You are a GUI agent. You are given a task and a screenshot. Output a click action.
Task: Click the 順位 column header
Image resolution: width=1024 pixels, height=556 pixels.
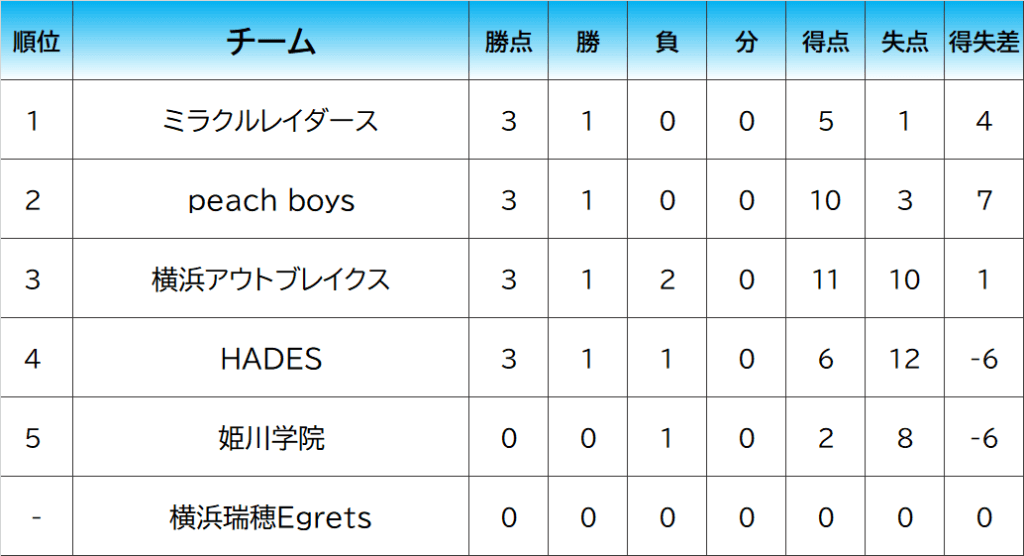pyautogui.click(x=36, y=42)
